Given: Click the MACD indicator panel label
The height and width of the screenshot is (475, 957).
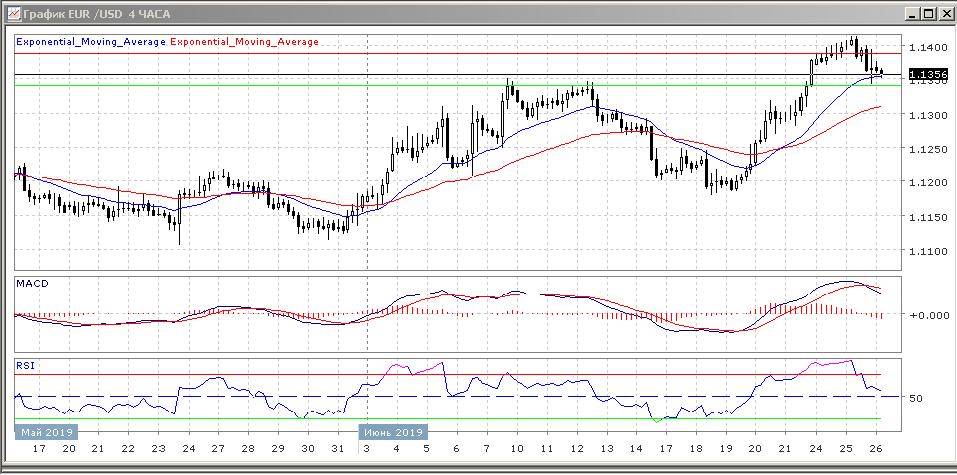Looking at the screenshot, I should pyautogui.click(x=33, y=285).
